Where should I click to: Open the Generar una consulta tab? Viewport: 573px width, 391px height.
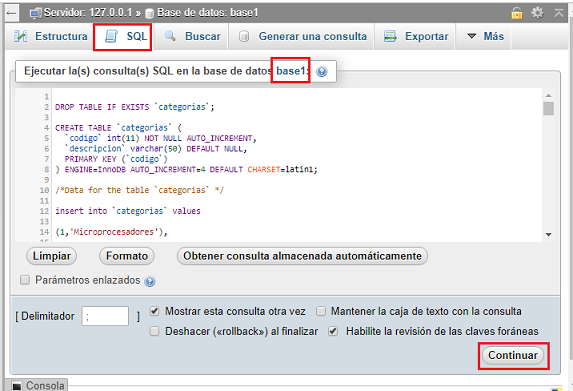(x=303, y=37)
